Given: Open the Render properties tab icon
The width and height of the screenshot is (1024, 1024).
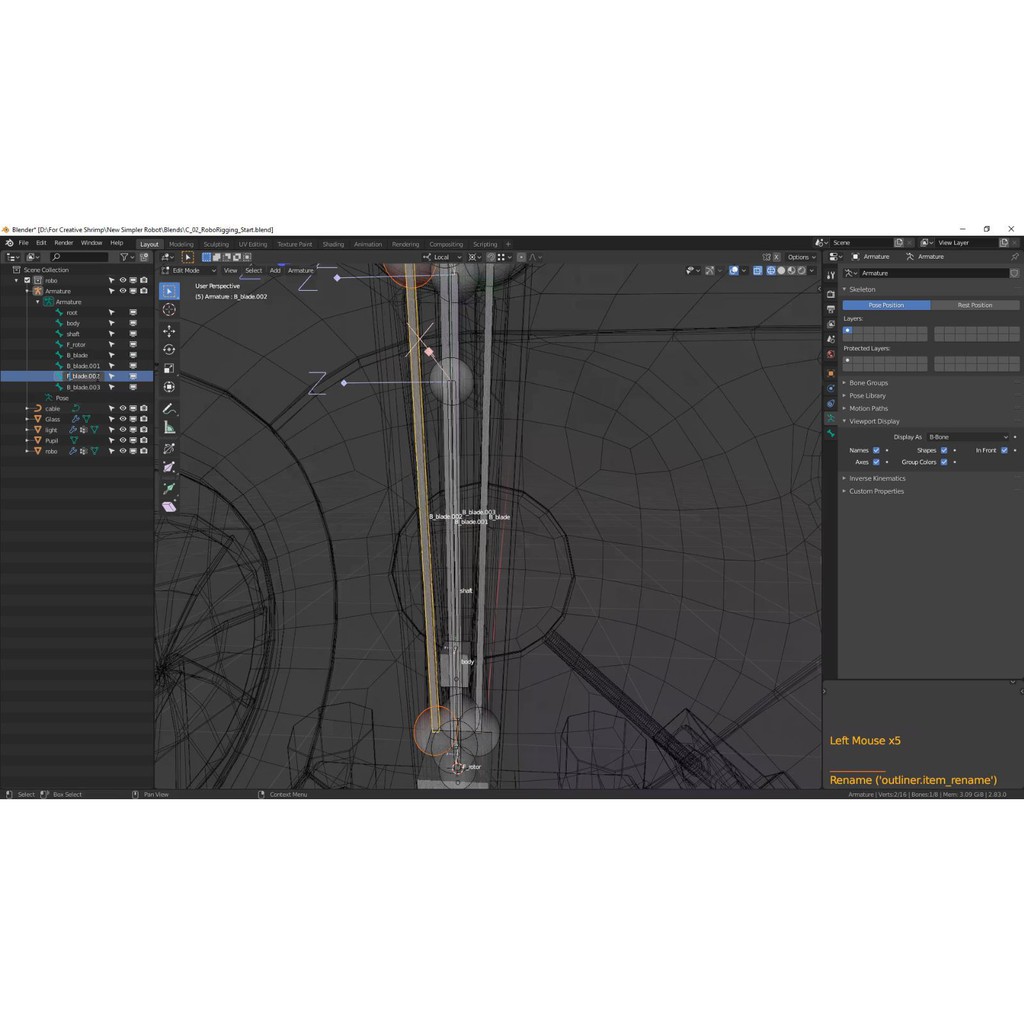Looking at the screenshot, I should [830, 295].
